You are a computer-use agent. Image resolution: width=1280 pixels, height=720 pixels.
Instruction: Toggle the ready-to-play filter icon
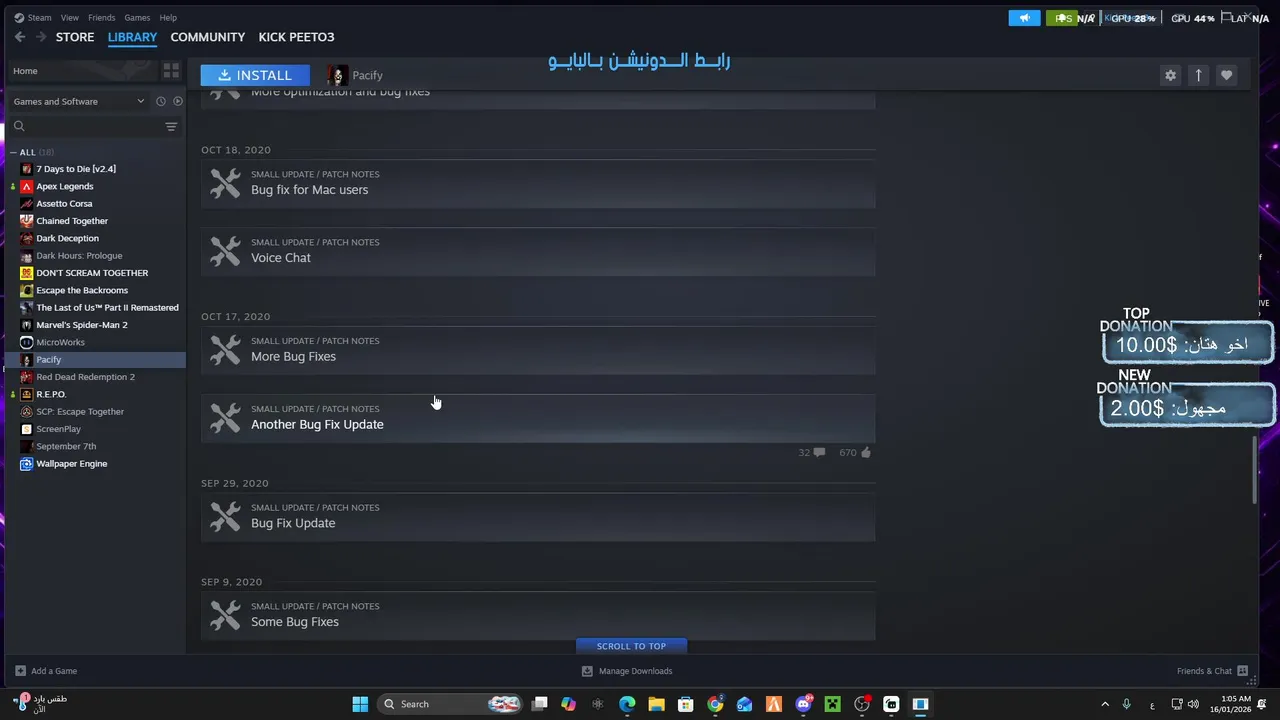tap(177, 101)
